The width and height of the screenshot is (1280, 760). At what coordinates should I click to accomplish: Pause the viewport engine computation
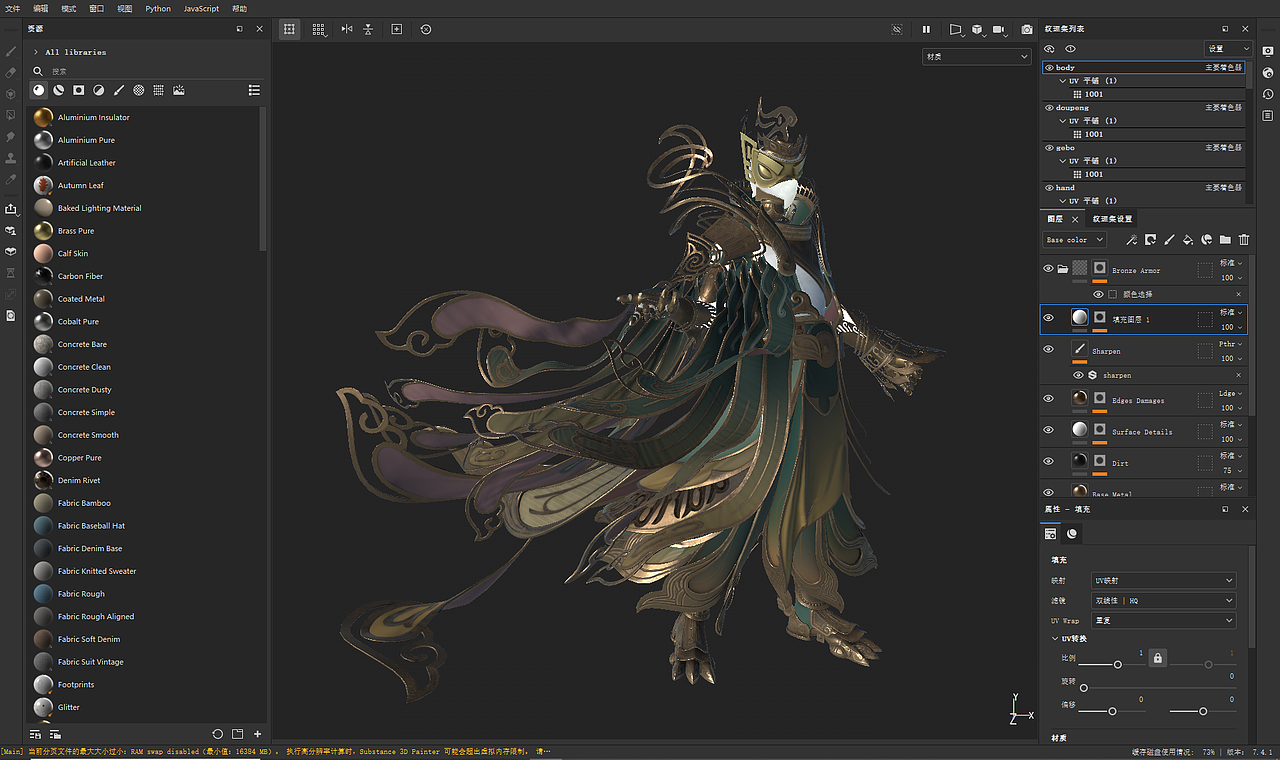[926, 30]
